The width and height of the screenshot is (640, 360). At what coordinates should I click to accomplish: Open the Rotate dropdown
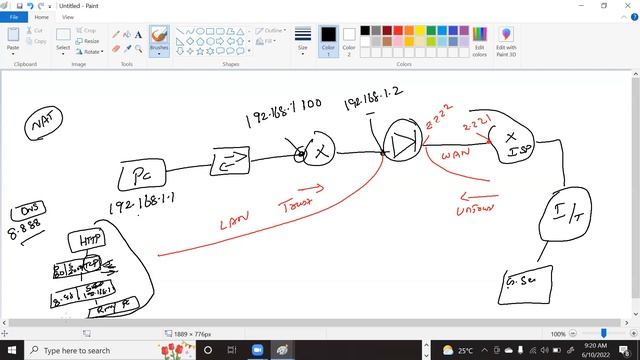coord(90,52)
